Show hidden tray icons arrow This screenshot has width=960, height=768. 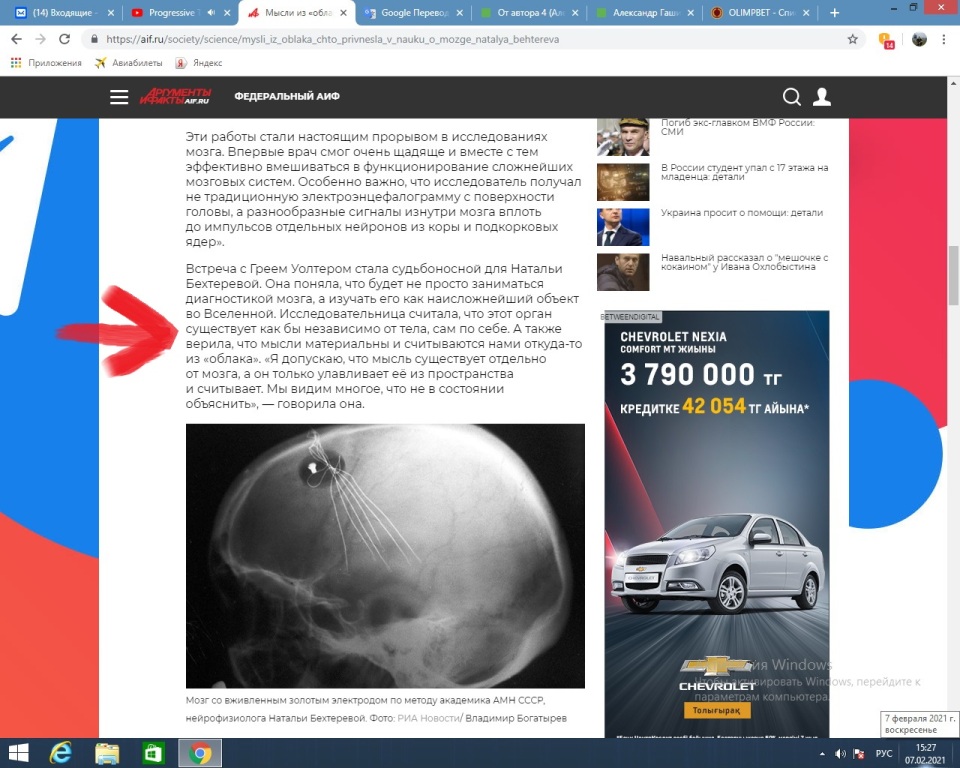click(822, 754)
